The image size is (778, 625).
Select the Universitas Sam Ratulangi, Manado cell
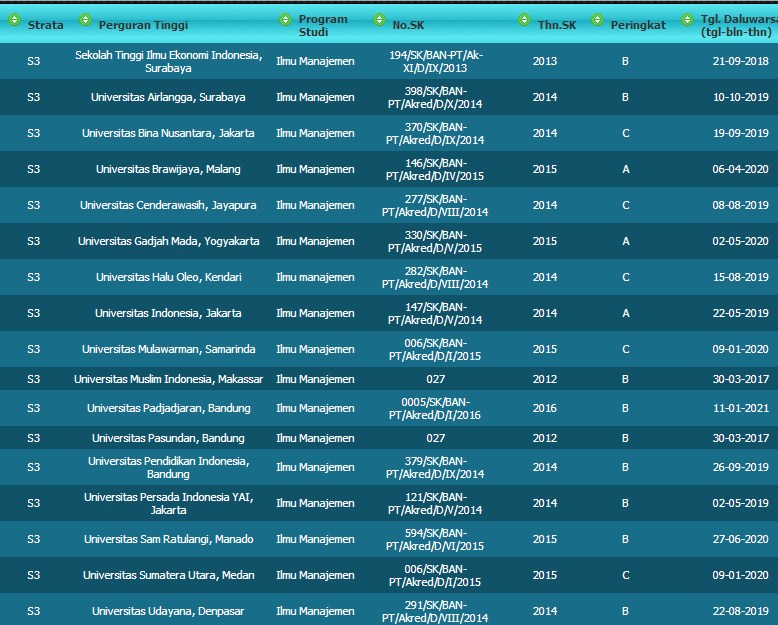click(x=169, y=539)
